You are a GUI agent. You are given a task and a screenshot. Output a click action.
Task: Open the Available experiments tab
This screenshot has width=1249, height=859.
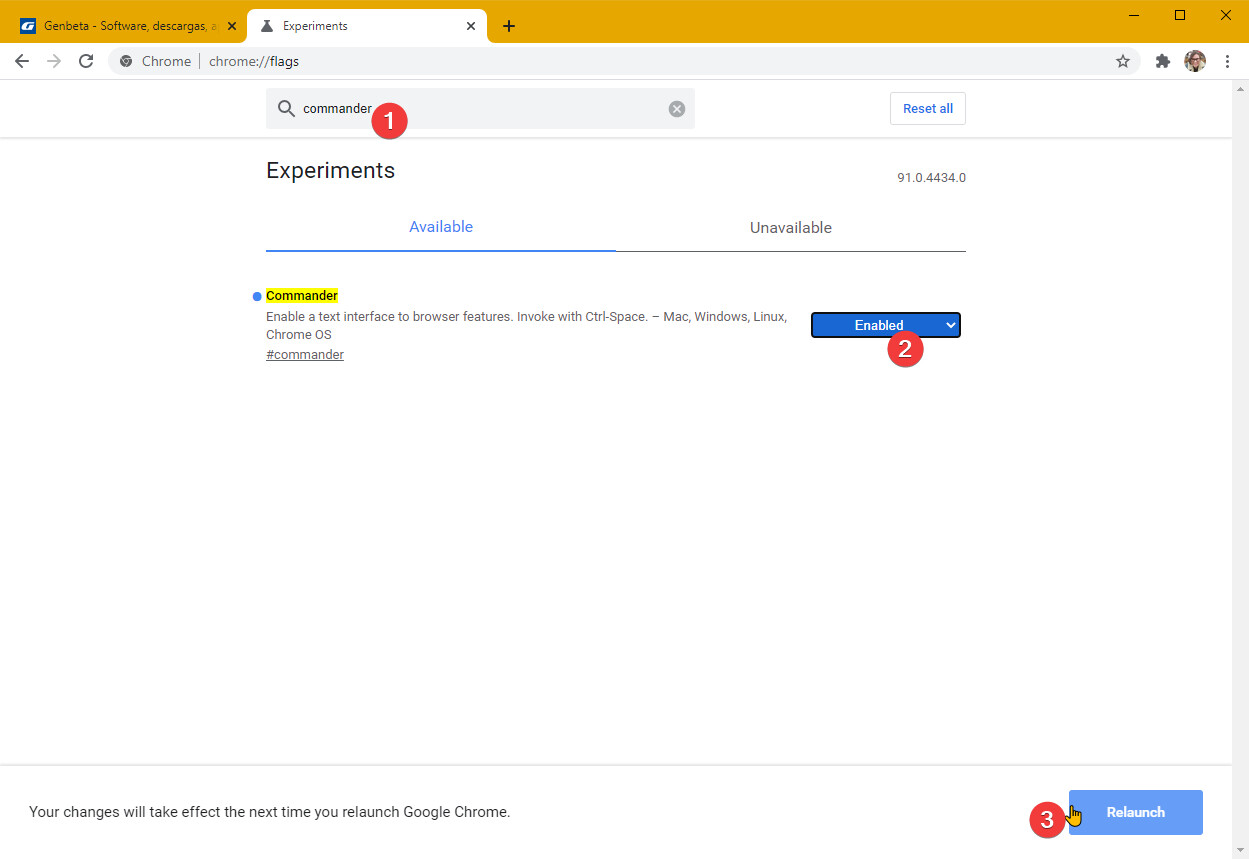coord(441,227)
